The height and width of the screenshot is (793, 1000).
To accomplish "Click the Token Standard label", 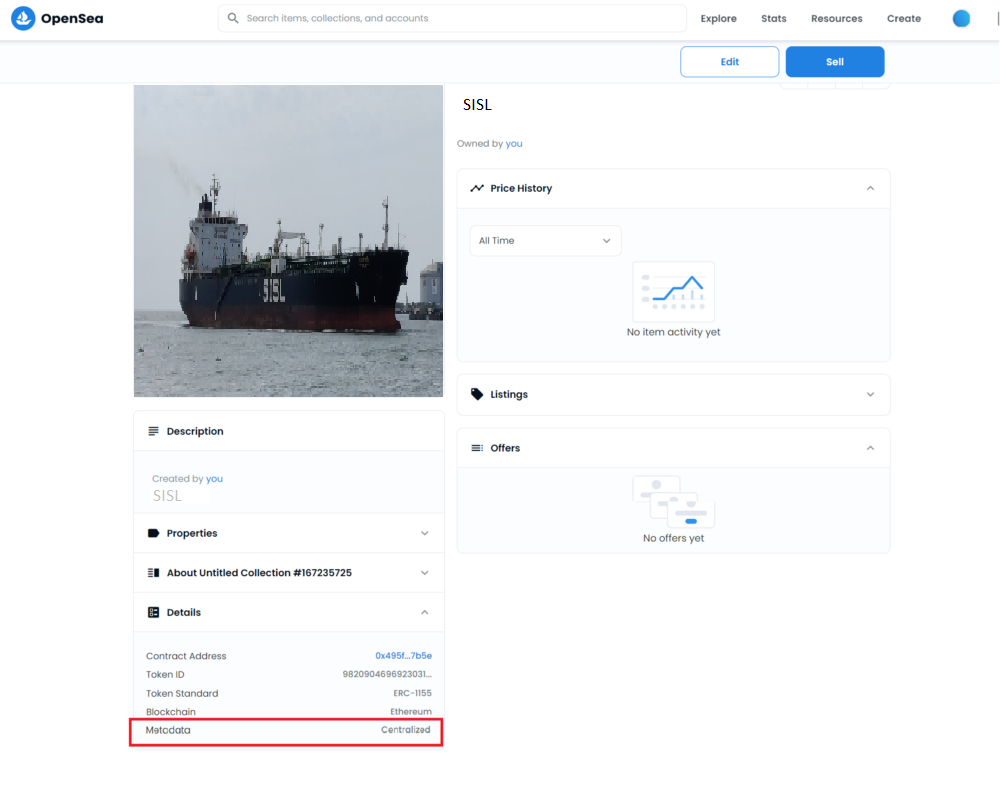I will pos(182,693).
